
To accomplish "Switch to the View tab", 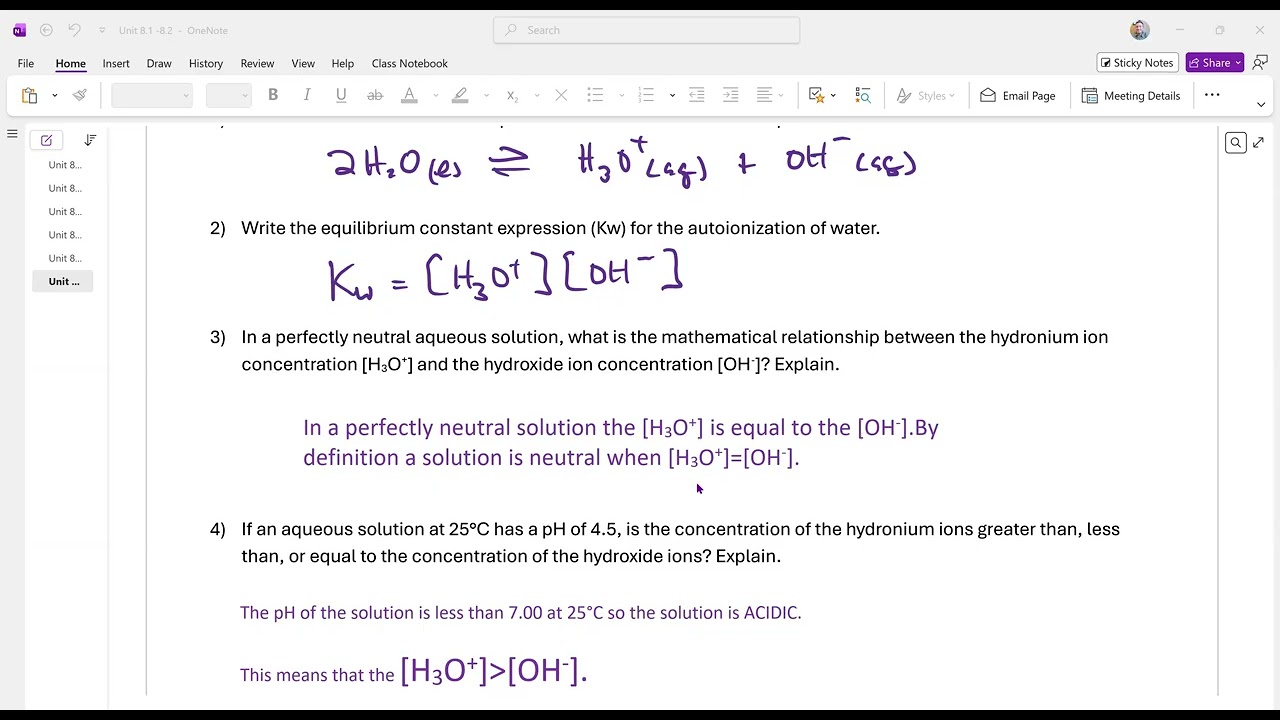I will pos(303,63).
